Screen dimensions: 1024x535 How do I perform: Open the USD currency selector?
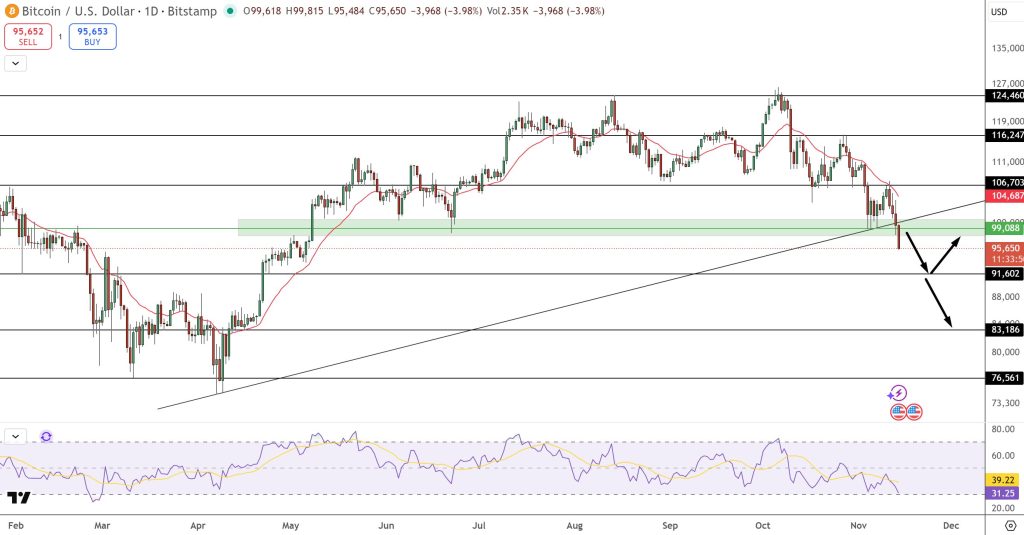click(x=998, y=12)
